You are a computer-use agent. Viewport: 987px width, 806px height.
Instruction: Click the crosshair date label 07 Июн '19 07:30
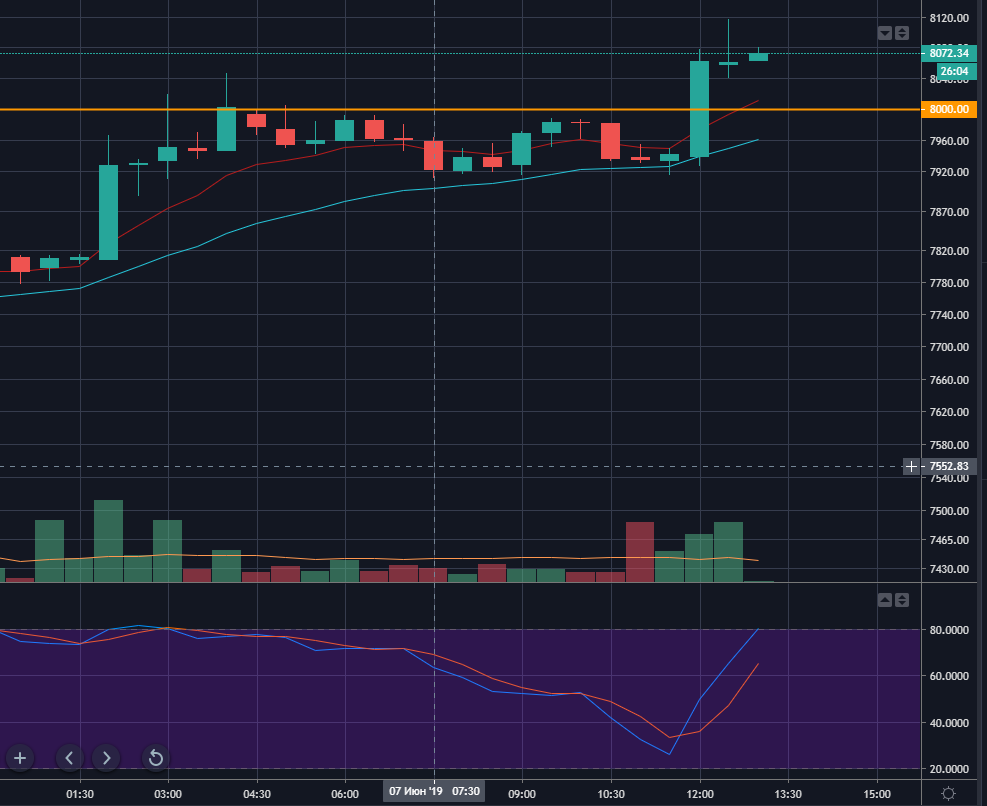coord(434,792)
